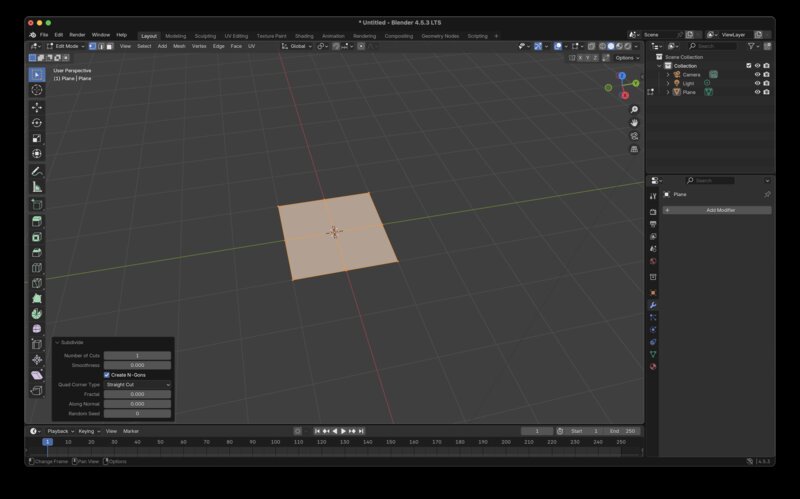The height and width of the screenshot is (499, 800).
Task: Open the Quad Corner Type dropdown
Action: click(138, 384)
